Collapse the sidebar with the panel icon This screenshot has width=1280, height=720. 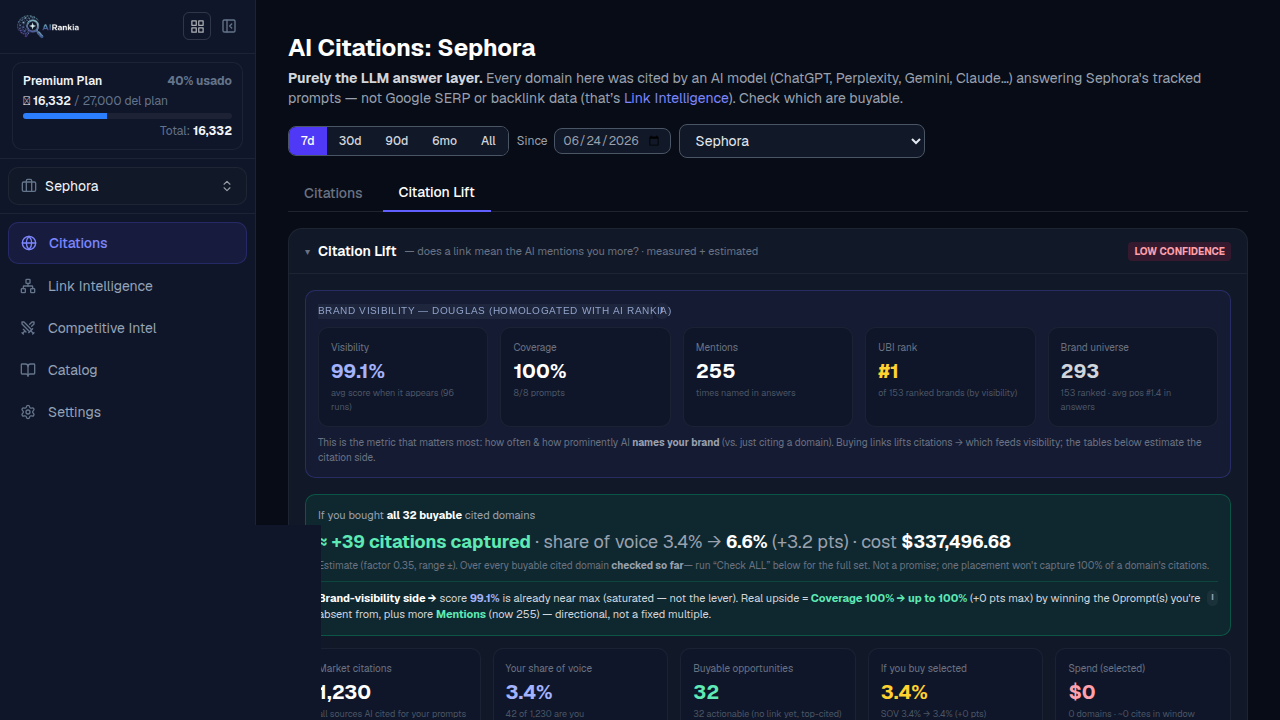pyautogui.click(x=229, y=26)
